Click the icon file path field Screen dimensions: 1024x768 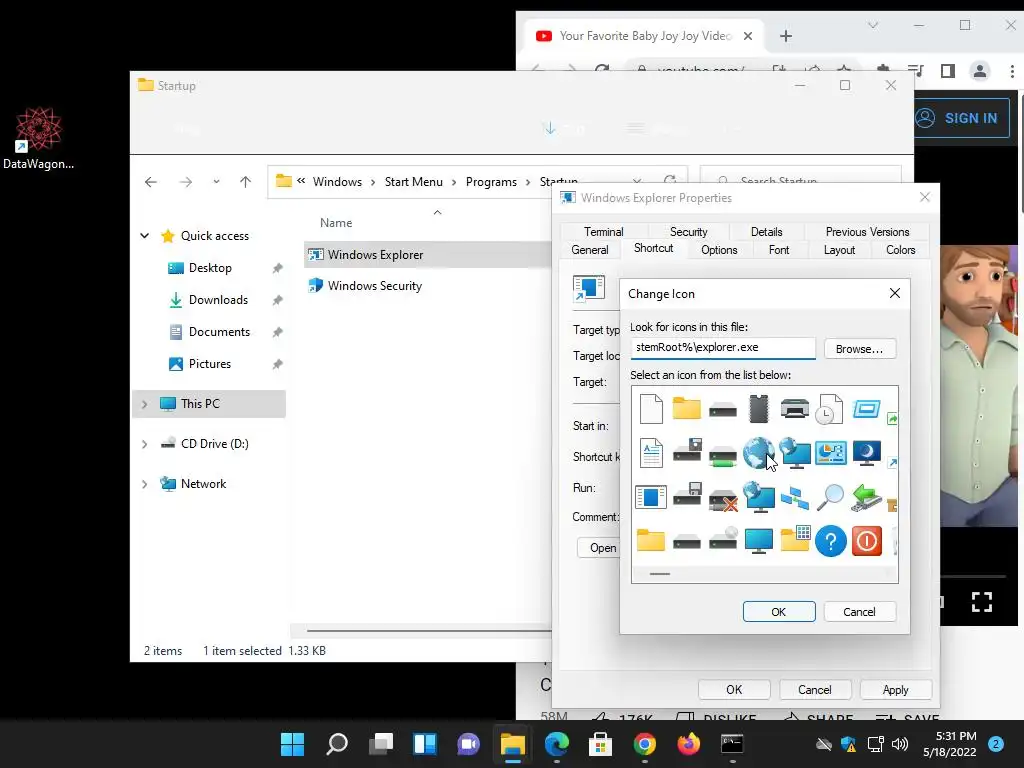(723, 347)
